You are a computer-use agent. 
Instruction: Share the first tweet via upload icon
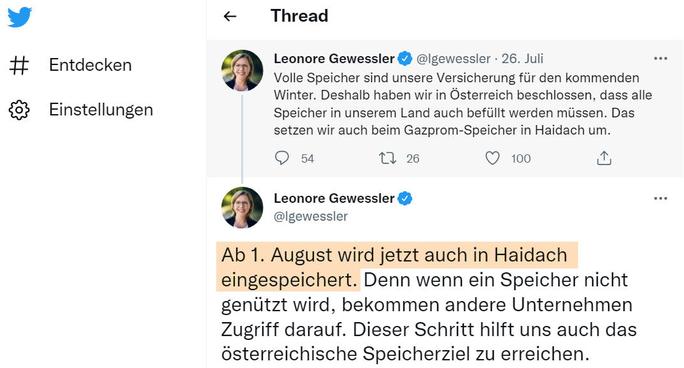pyautogui.click(x=604, y=158)
